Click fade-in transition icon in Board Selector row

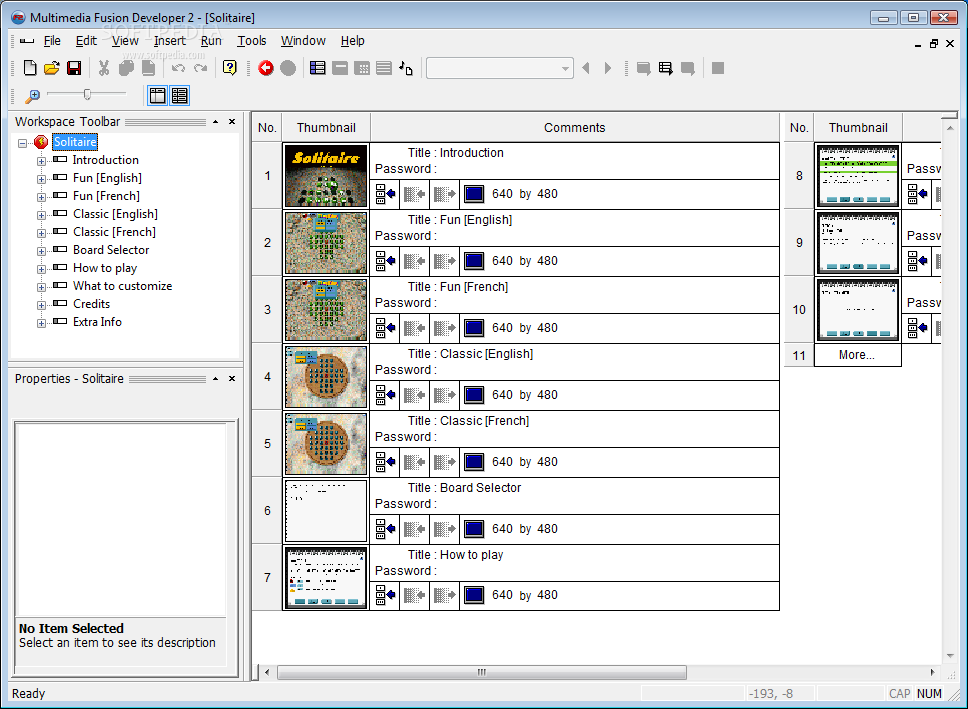pyautogui.click(x=415, y=529)
